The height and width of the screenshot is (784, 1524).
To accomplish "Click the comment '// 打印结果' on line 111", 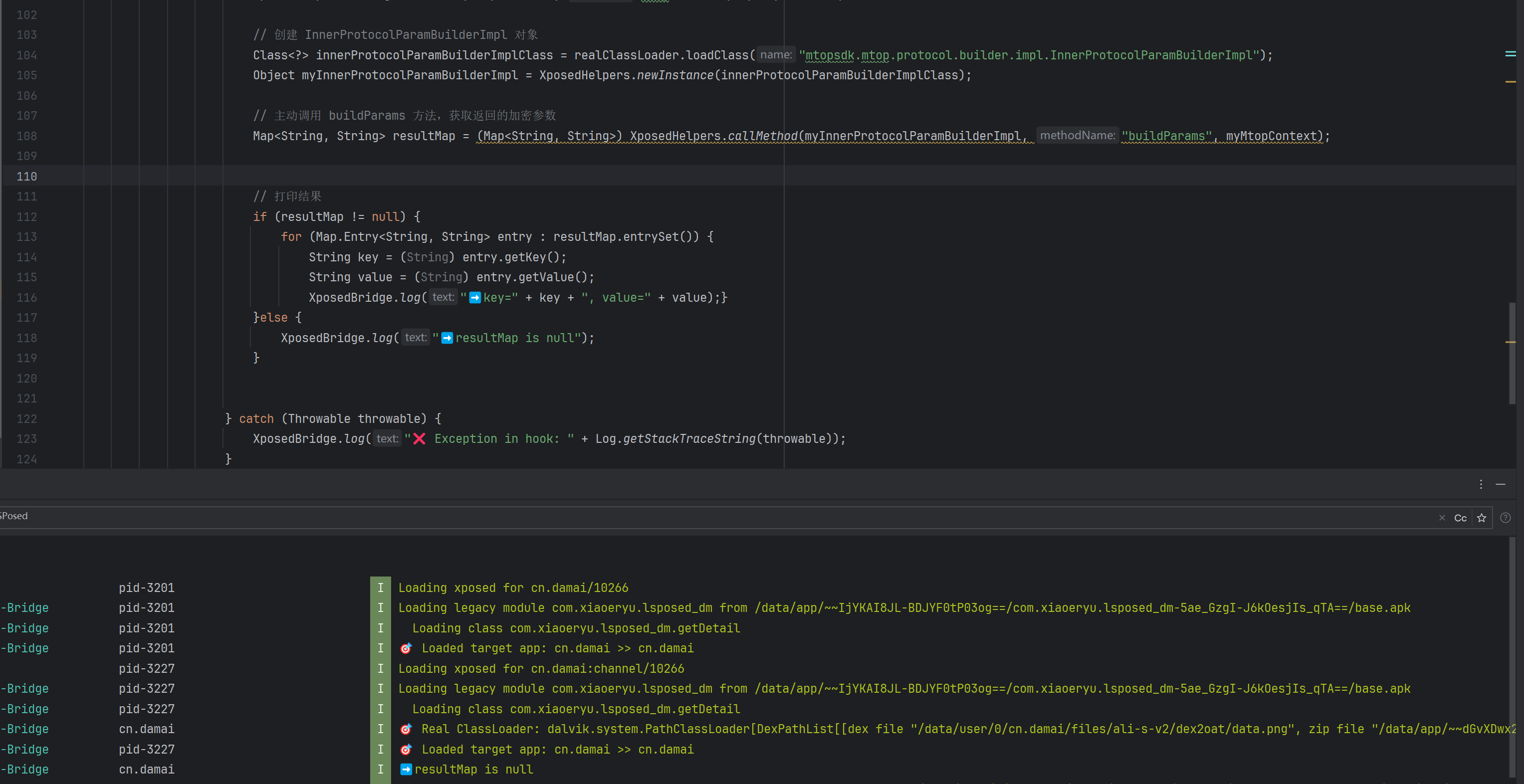I will coord(287,196).
